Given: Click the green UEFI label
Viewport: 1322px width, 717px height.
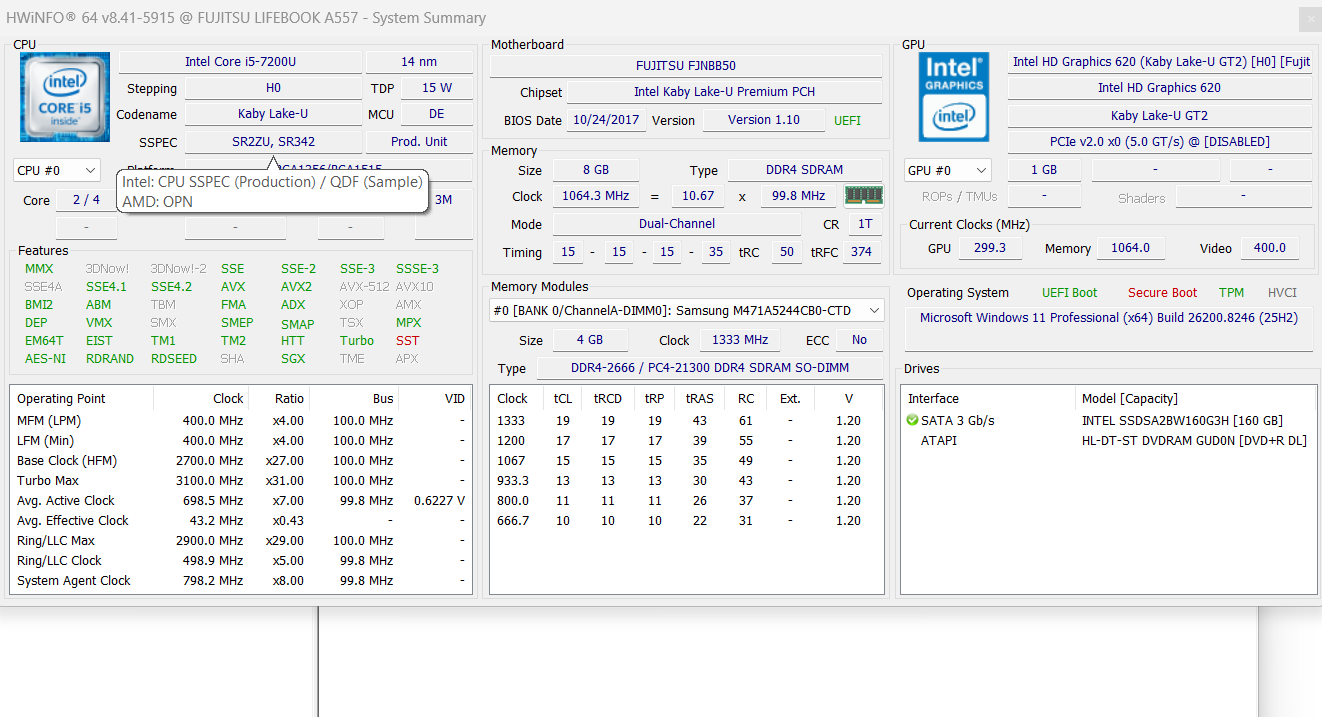Looking at the screenshot, I should 847,121.
